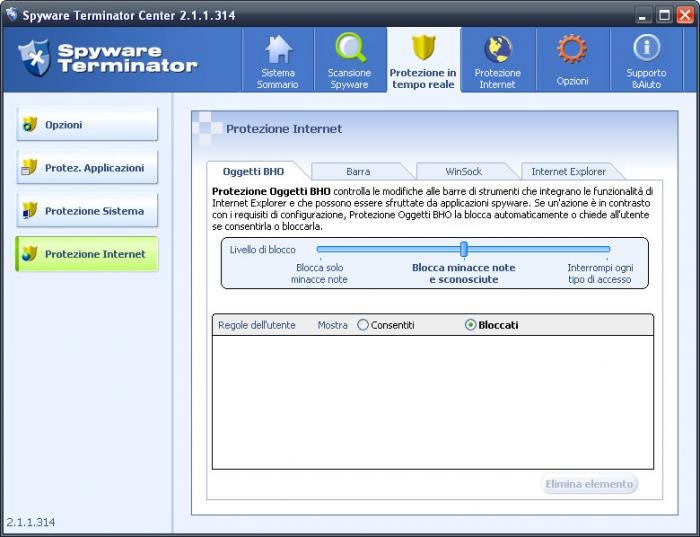Open the WinSock tab
The width and height of the screenshot is (700, 537).
click(x=463, y=171)
